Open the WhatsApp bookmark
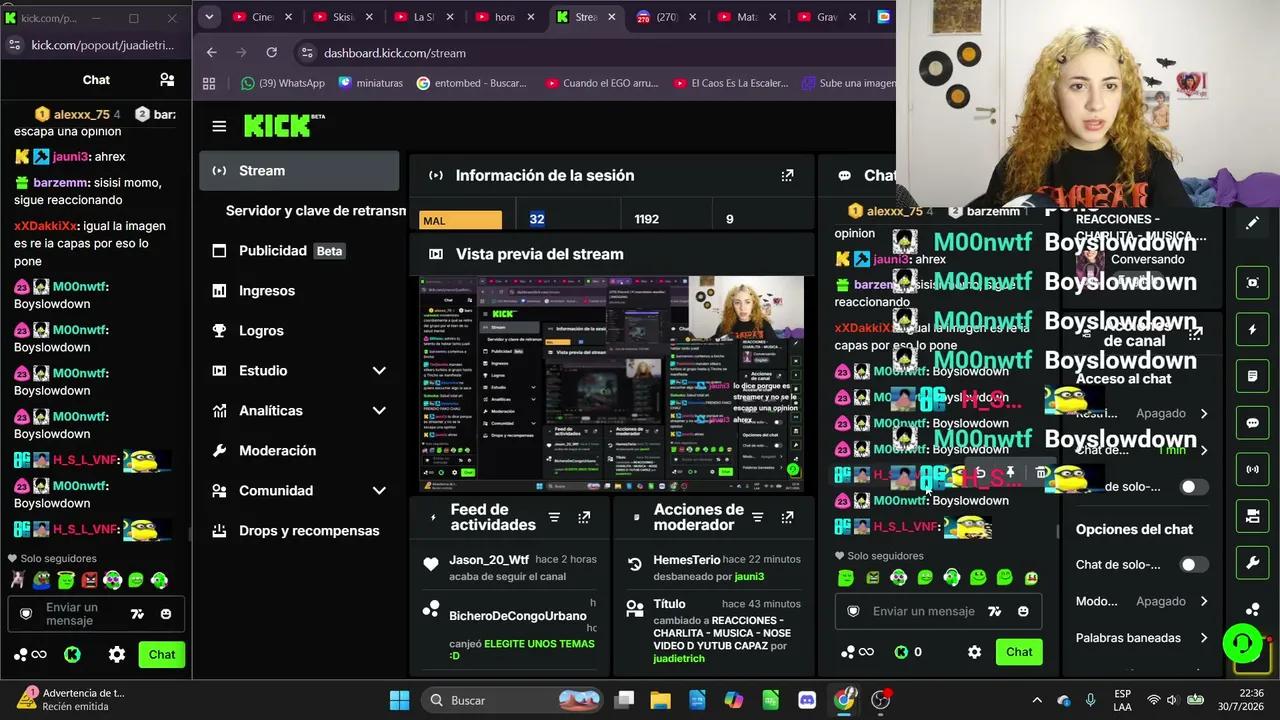Screen dimensions: 1280x720 pyautogui.click(x=283, y=83)
